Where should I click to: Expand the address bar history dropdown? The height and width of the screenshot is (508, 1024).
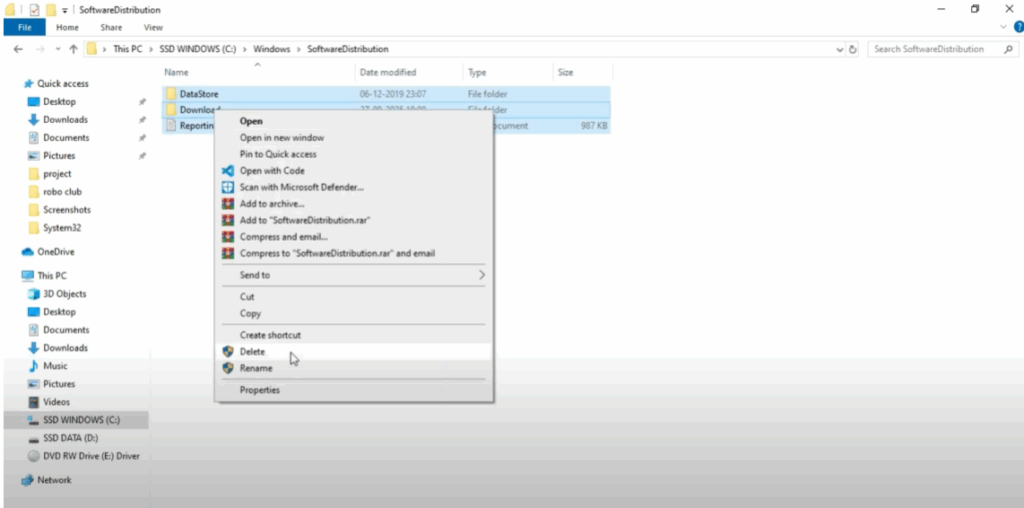840,49
